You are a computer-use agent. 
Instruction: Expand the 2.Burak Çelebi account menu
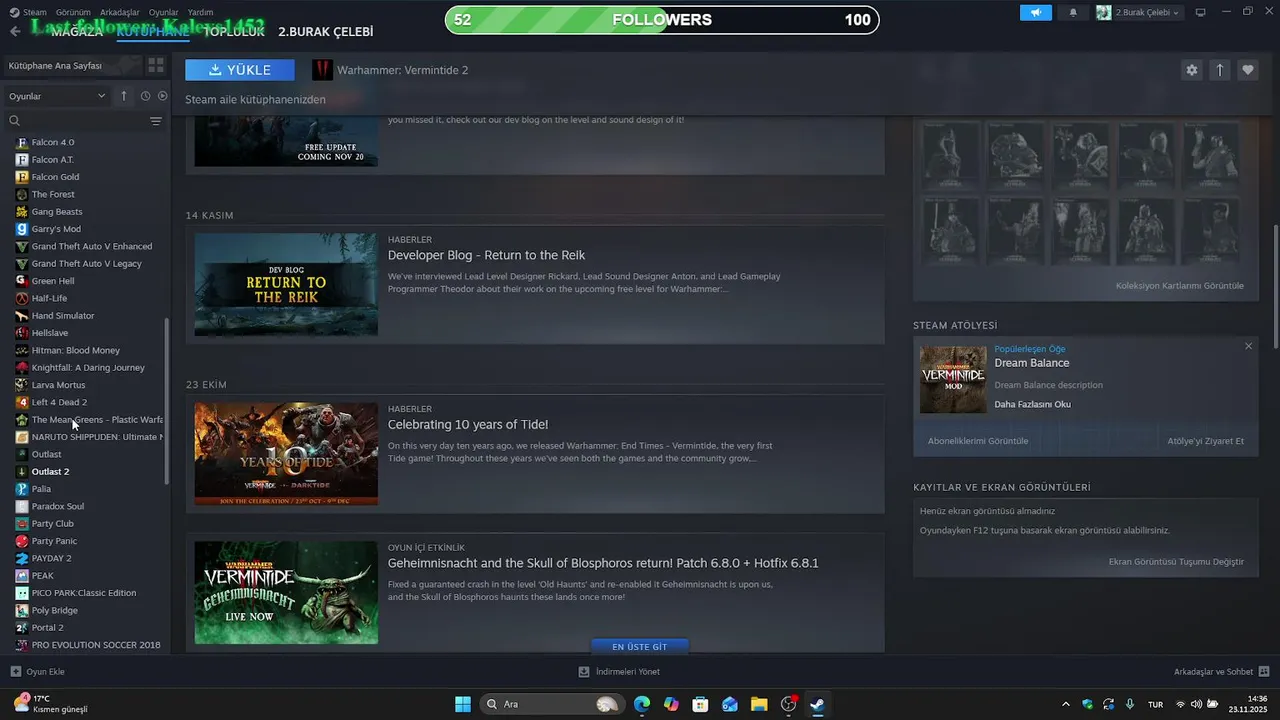pyautogui.click(x=1138, y=12)
